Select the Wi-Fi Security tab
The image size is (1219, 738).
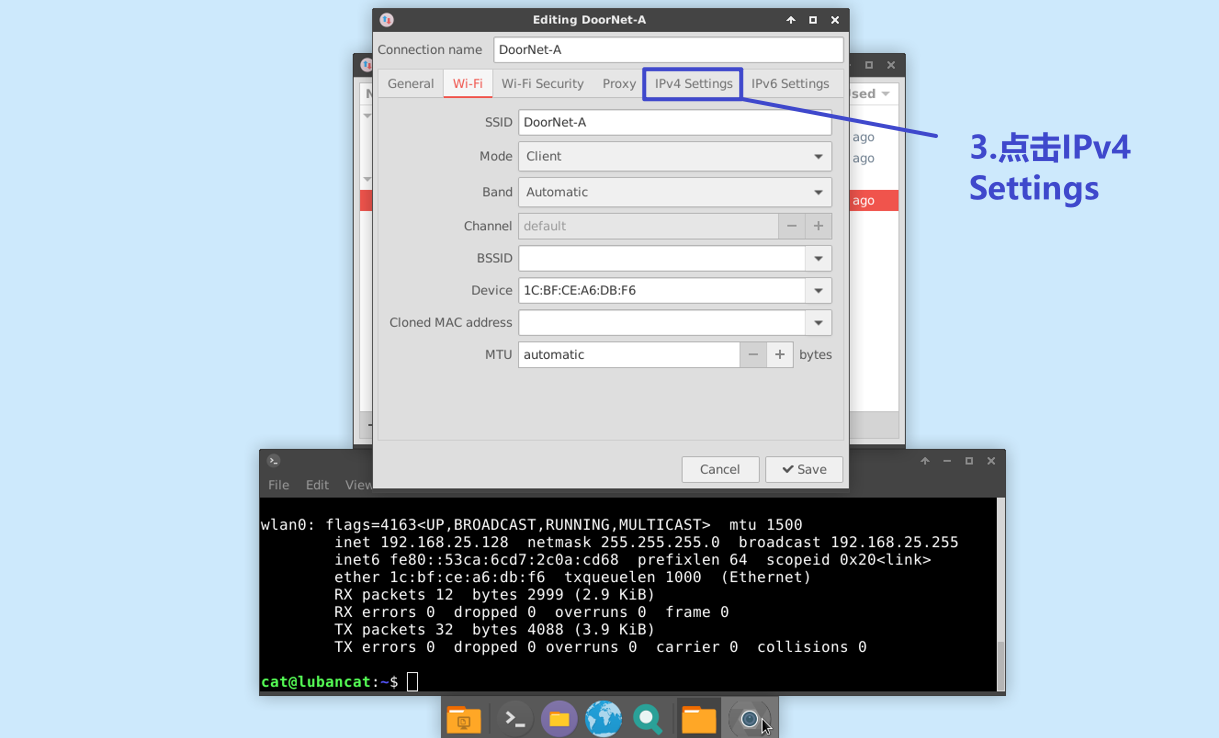pyautogui.click(x=543, y=84)
